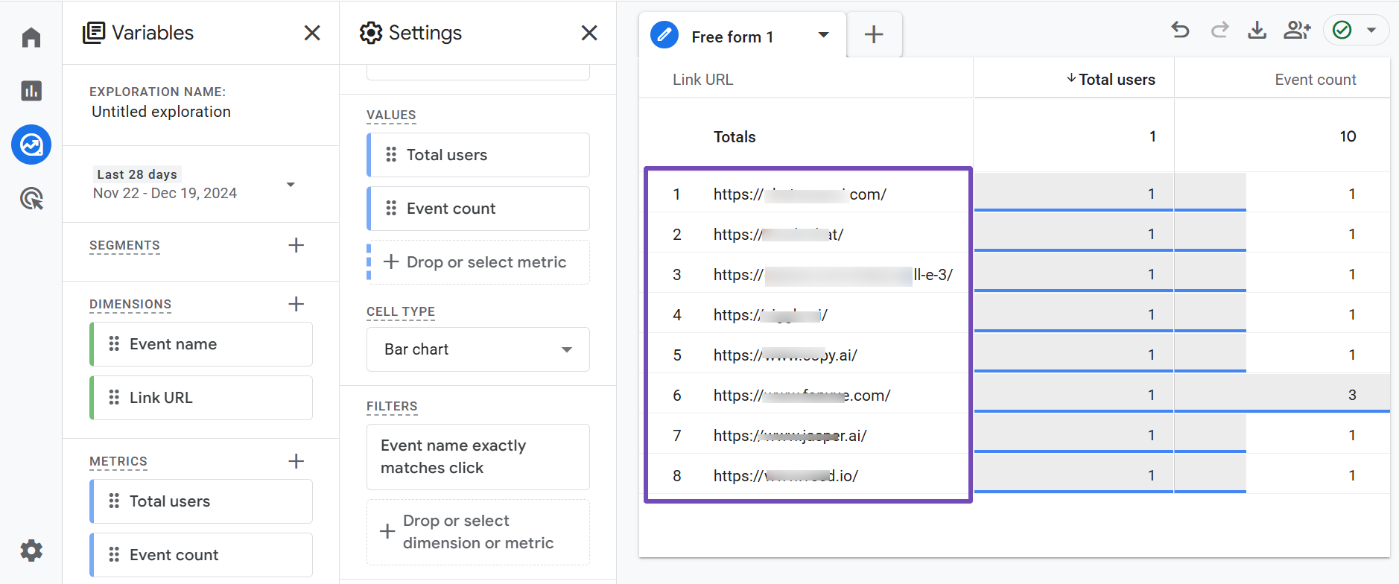Select the Link URL dimension chip
Viewport: 1399px width, 584px height.
pos(201,398)
